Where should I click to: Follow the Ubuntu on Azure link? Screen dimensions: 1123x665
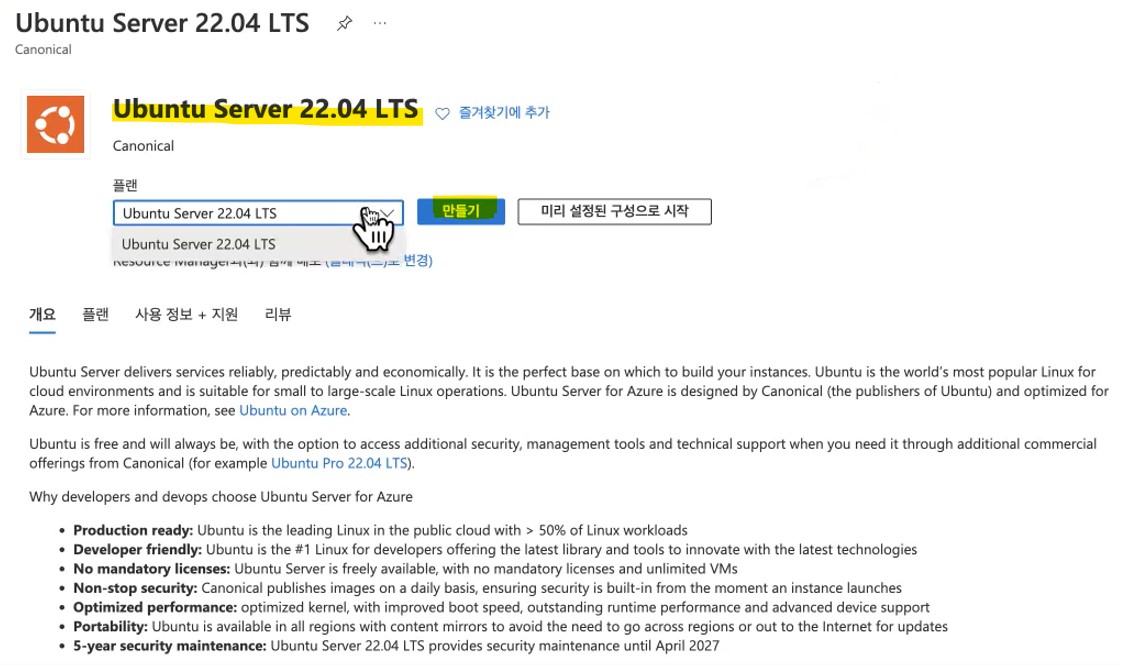293,410
